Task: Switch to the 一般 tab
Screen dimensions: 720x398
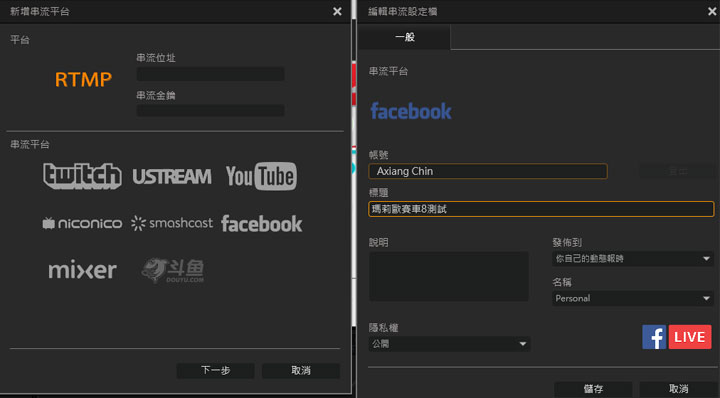Action: pyautogui.click(x=405, y=37)
